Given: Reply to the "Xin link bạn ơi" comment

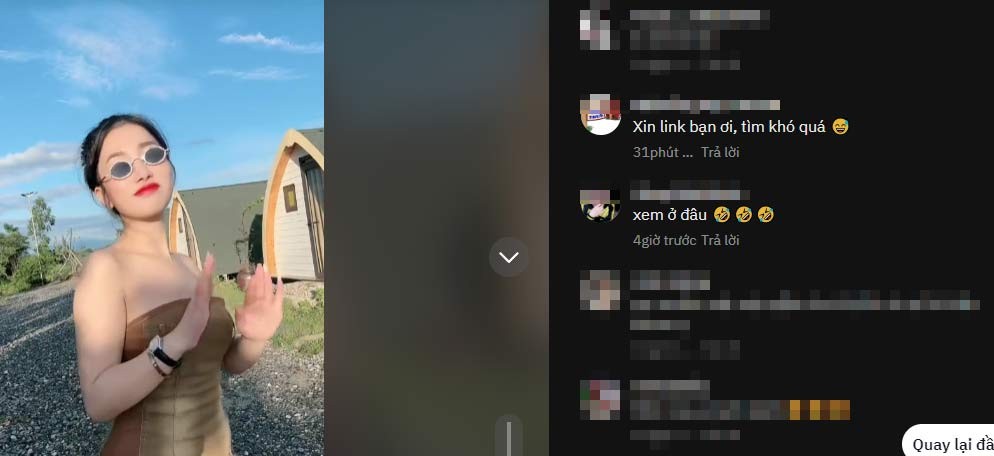Looking at the screenshot, I should tap(720, 152).
